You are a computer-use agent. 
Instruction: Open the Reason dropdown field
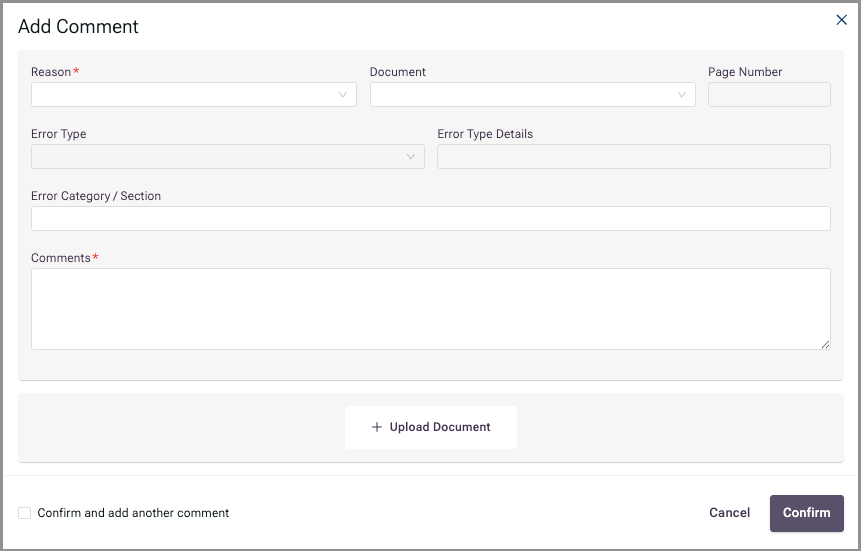(194, 94)
